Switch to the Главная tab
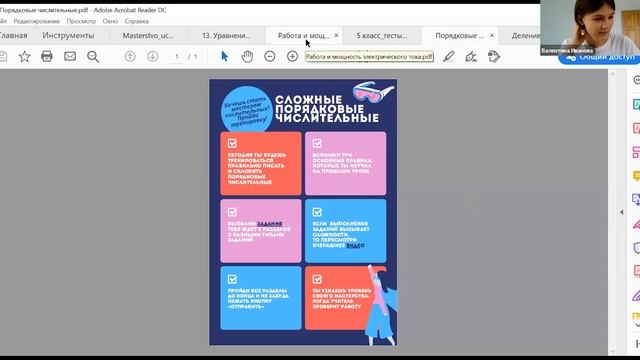 pos(13,36)
